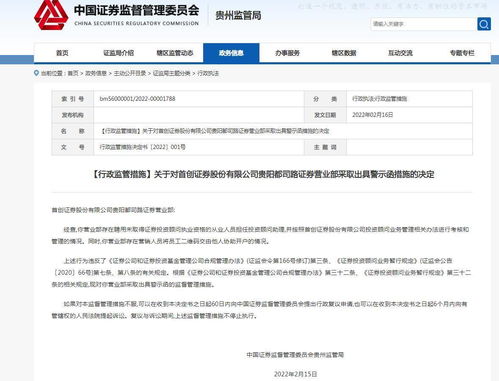Focus the keyword search input field
This screenshot has width=499, height=381.
[x=423, y=24]
